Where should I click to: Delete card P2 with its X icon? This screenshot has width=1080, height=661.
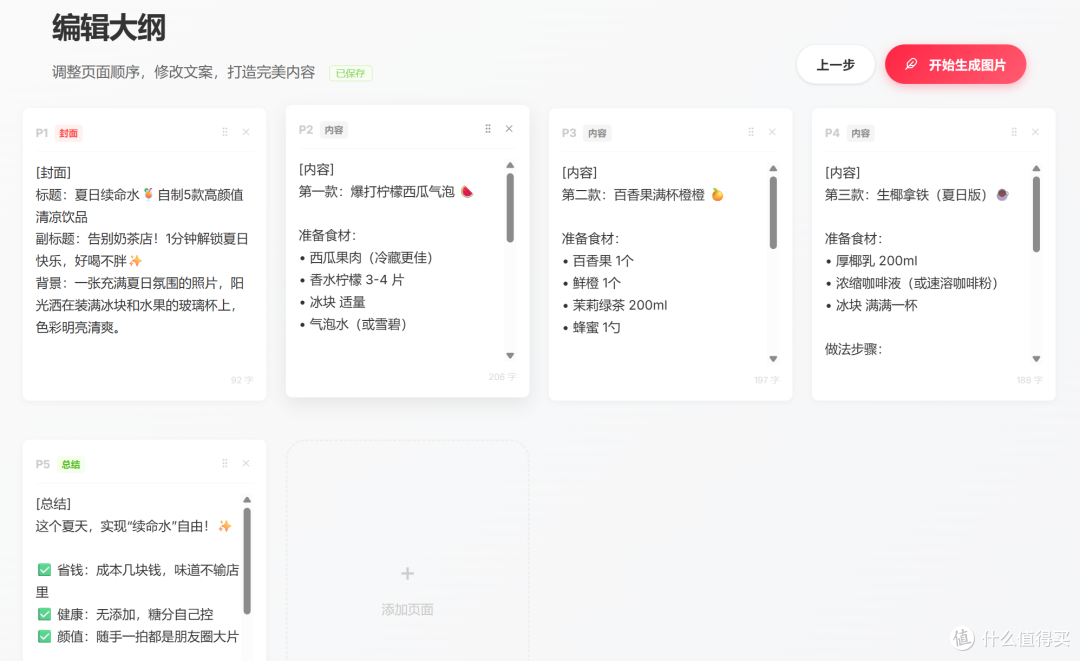click(x=509, y=129)
